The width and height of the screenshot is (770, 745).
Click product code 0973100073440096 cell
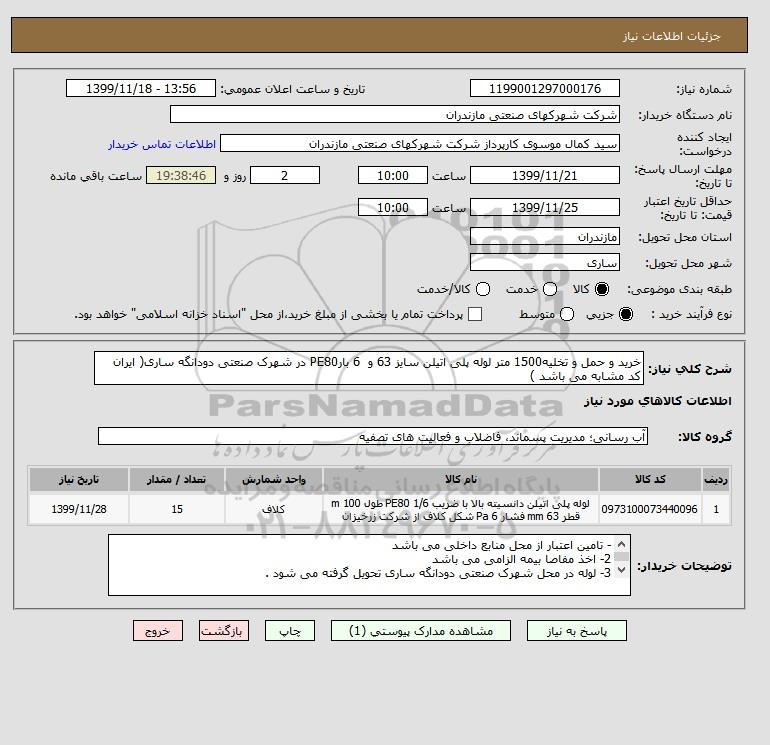tap(650, 509)
